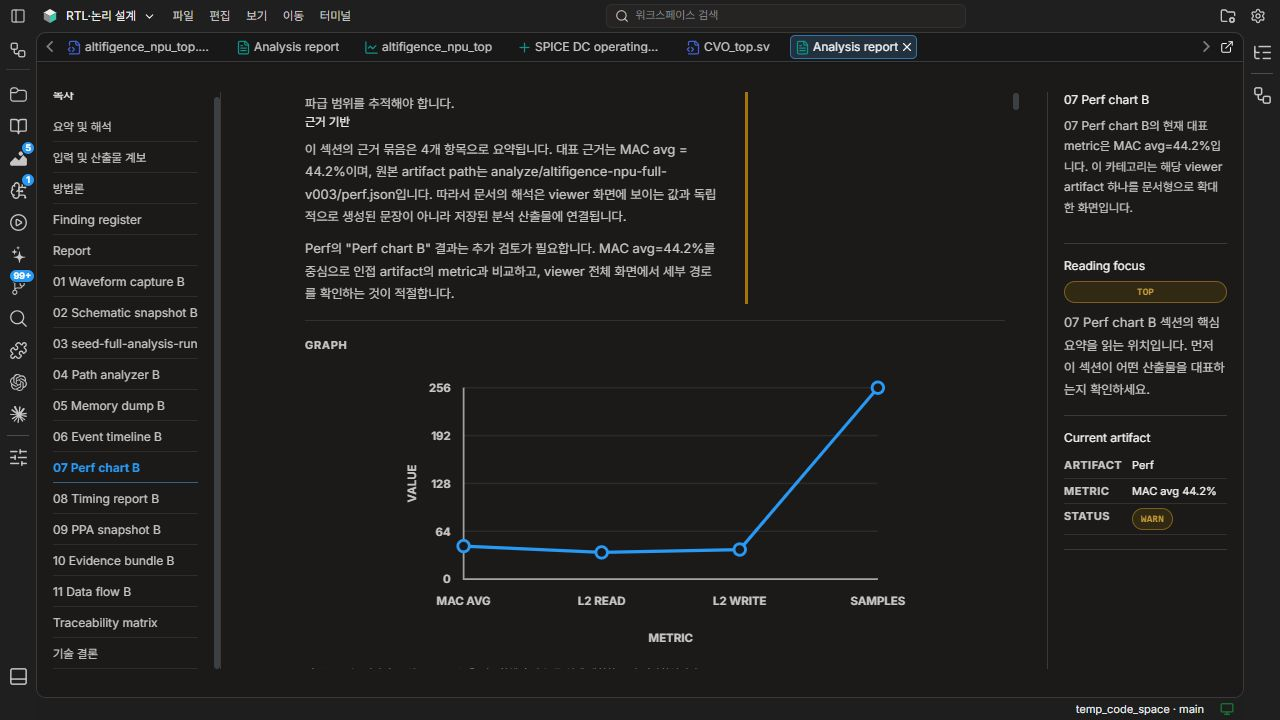
Task: Go to 03 seed-full-analysis-run
Action: tap(125, 344)
